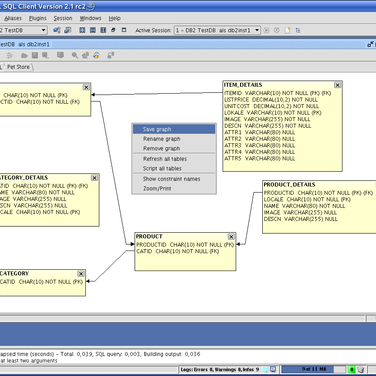
Task: Click the cascade windows toolbar icon
Action: point(113,30)
